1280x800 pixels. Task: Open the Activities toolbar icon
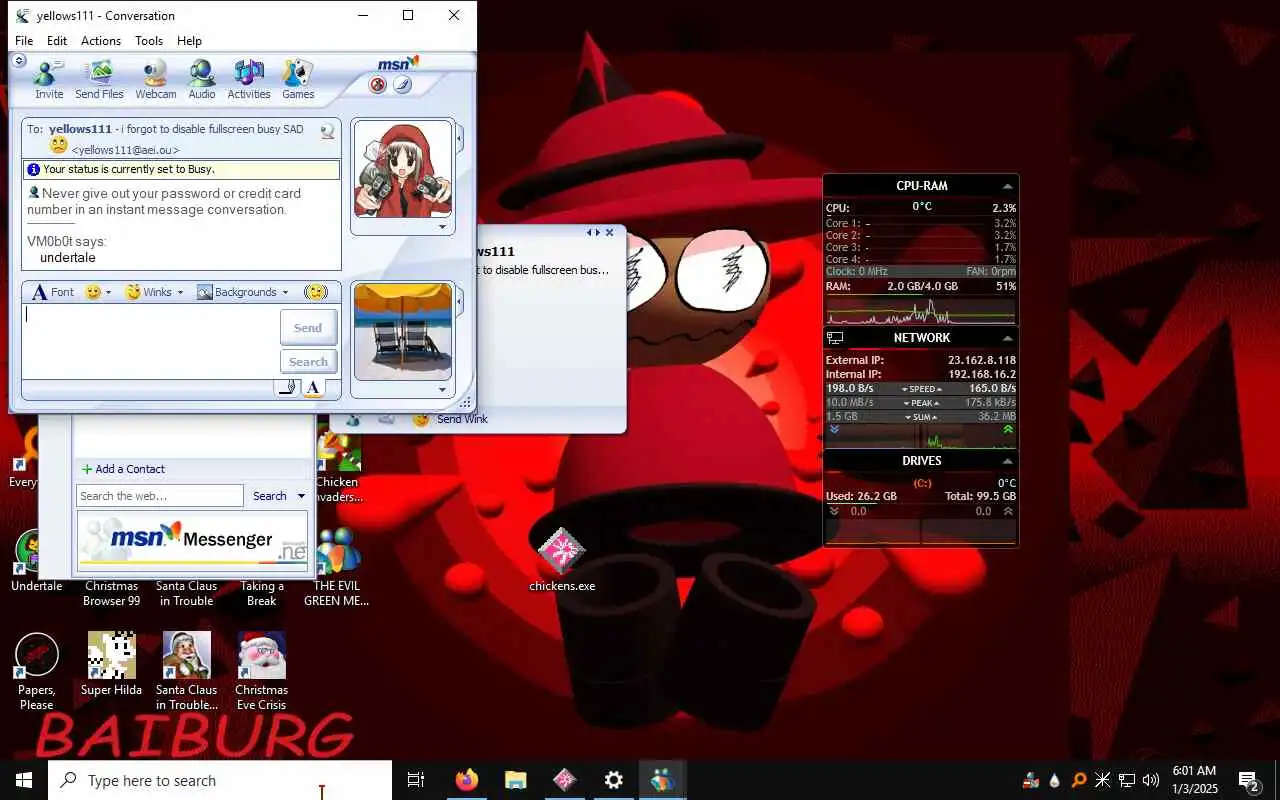point(249,79)
